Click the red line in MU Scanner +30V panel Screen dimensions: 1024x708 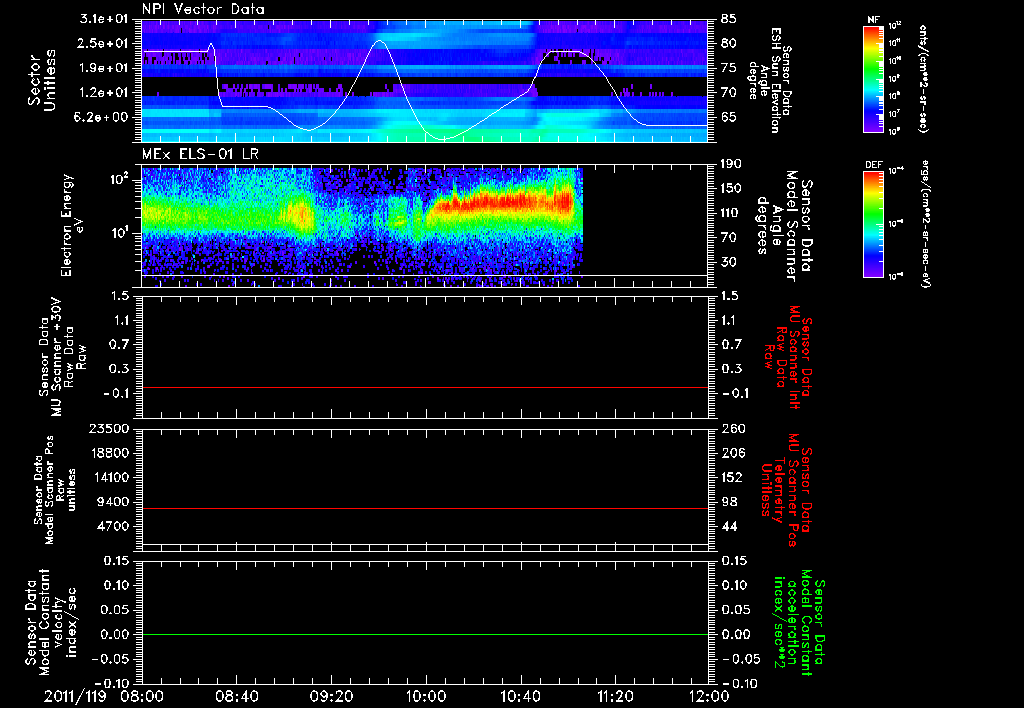(425, 387)
